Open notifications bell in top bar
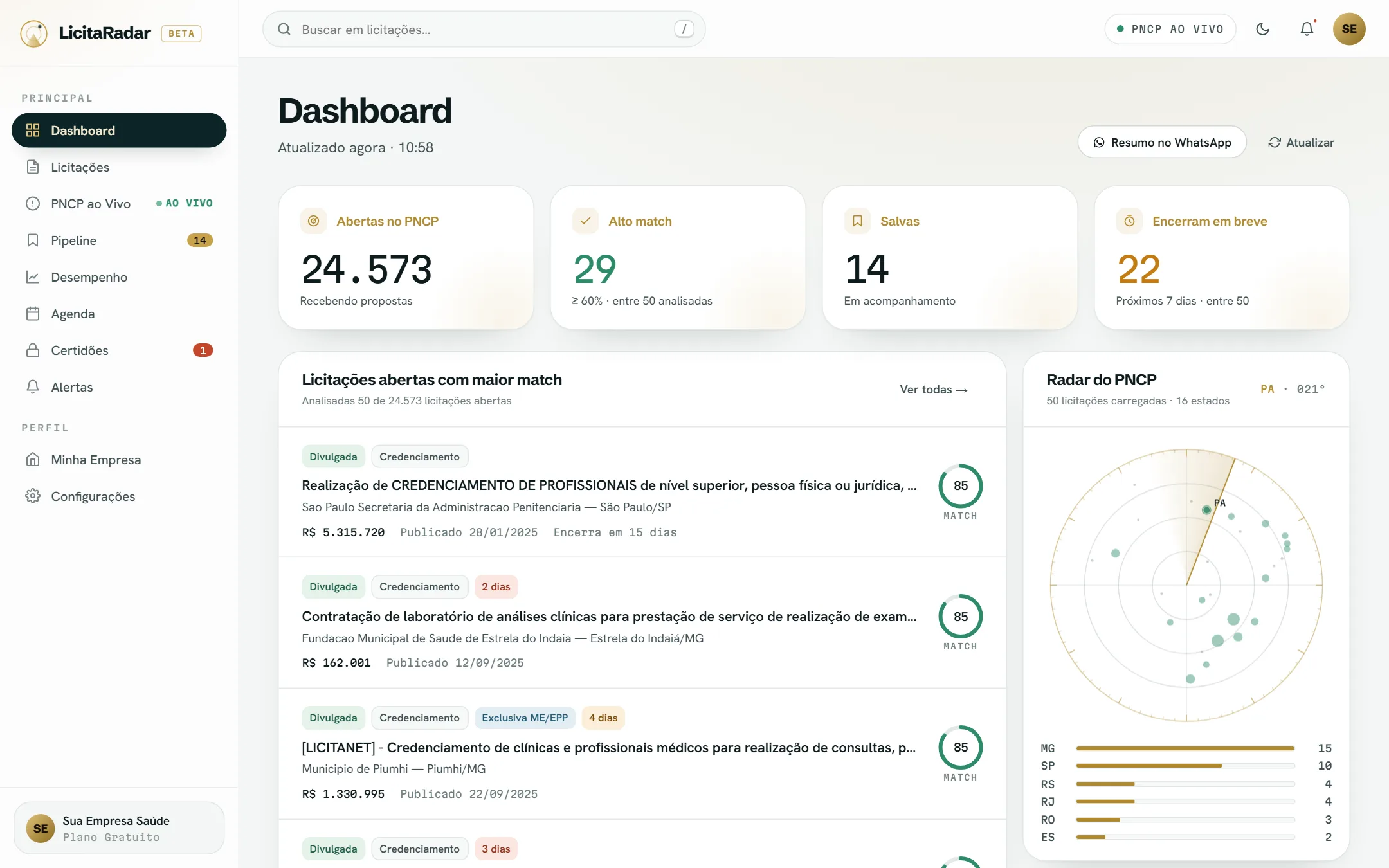The image size is (1389, 868). 1307,29
